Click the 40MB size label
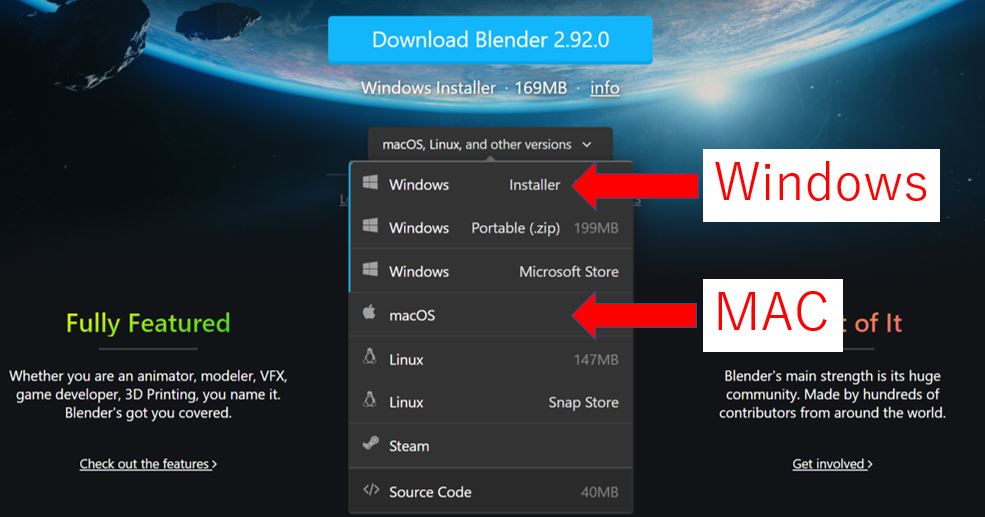The image size is (985, 517). pyautogui.click(x=599, y=492)
